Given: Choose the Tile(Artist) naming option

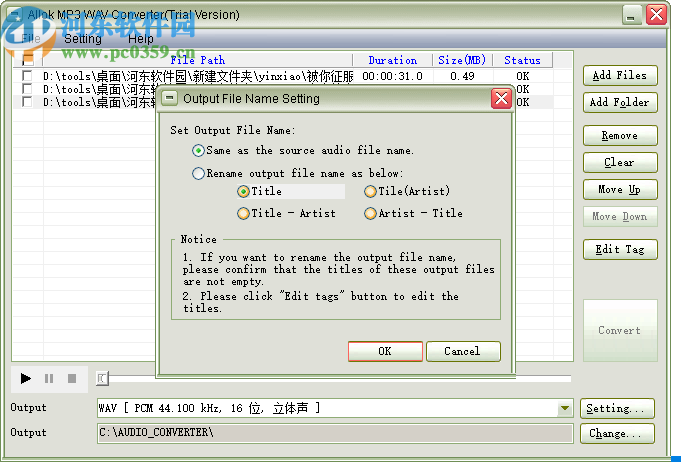Looking at the screenshot, I should click(407, 191).
